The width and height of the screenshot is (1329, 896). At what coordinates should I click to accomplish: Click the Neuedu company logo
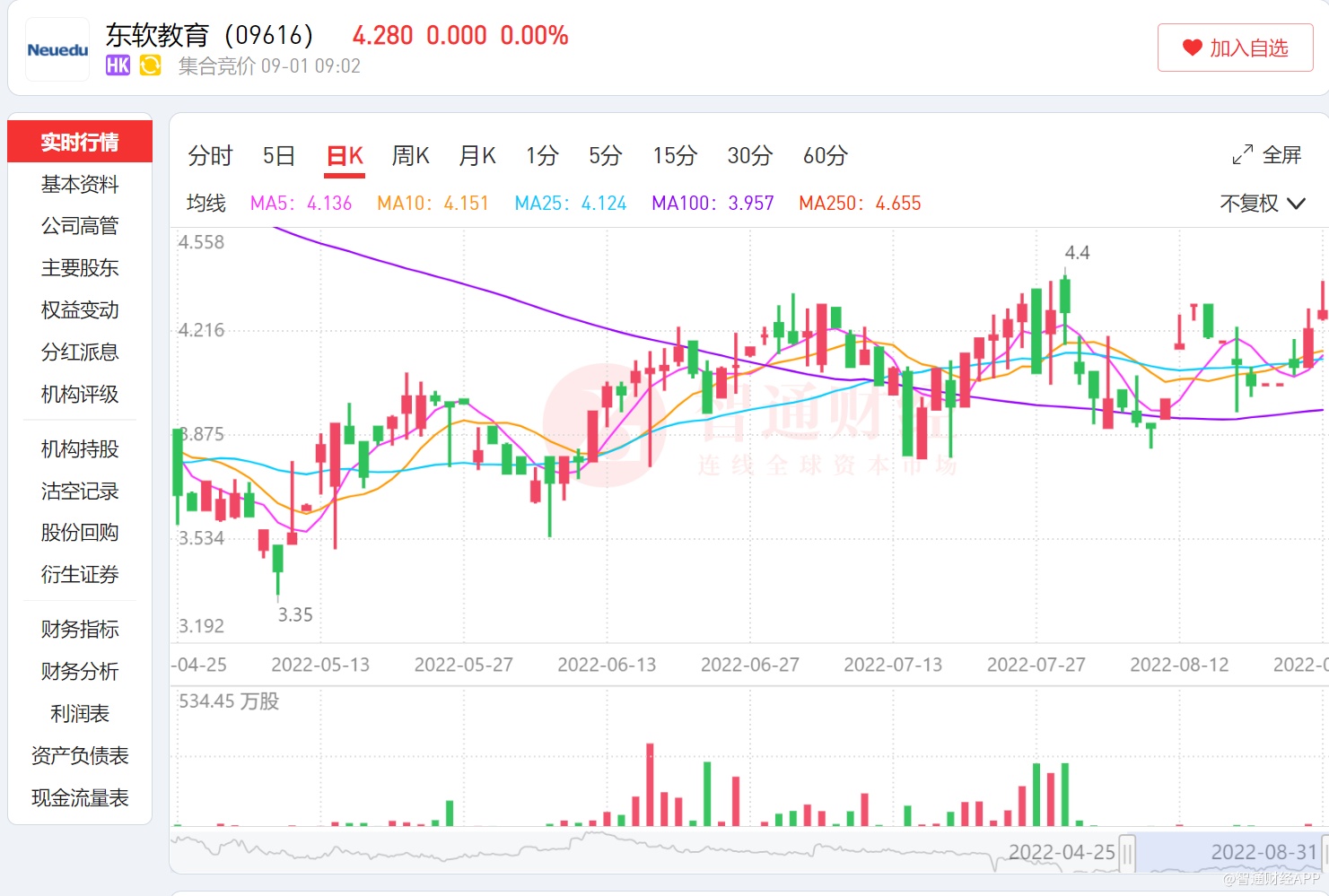click(x=57, y=50)
